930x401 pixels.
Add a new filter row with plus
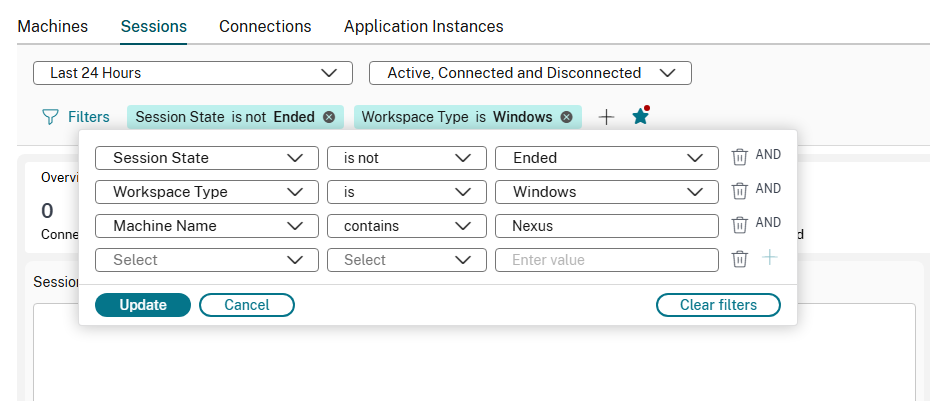769,258
